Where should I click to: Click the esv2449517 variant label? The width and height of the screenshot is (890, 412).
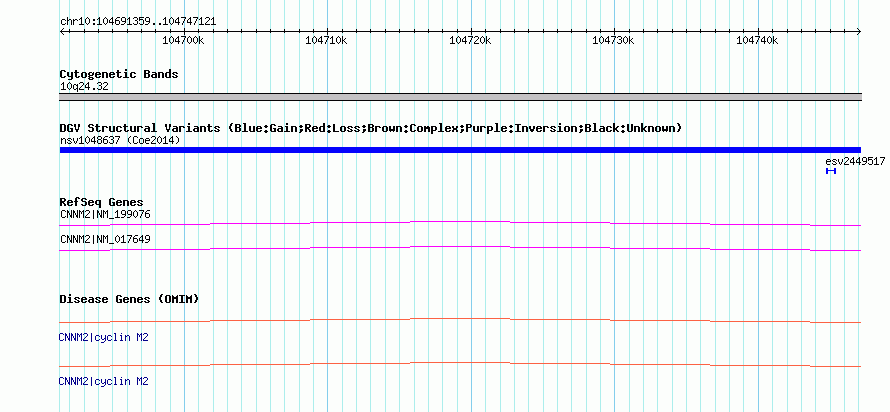(x=855, y=162)
